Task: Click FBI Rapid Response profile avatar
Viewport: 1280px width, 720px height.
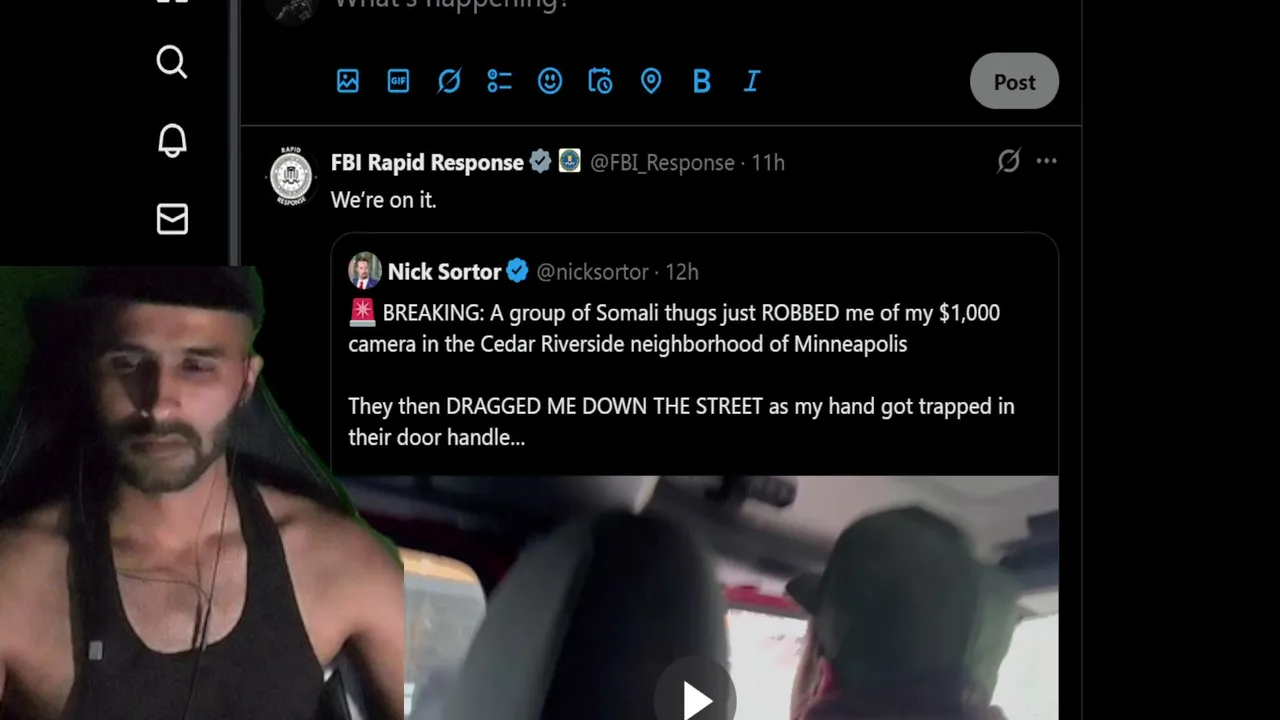Action: click(292, 176)
